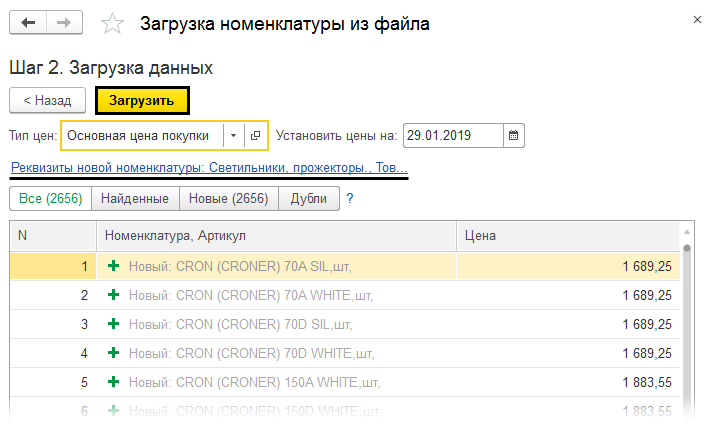Switch to the Новые (2656) tab
The image size is (711, 427).
(228, 199)
